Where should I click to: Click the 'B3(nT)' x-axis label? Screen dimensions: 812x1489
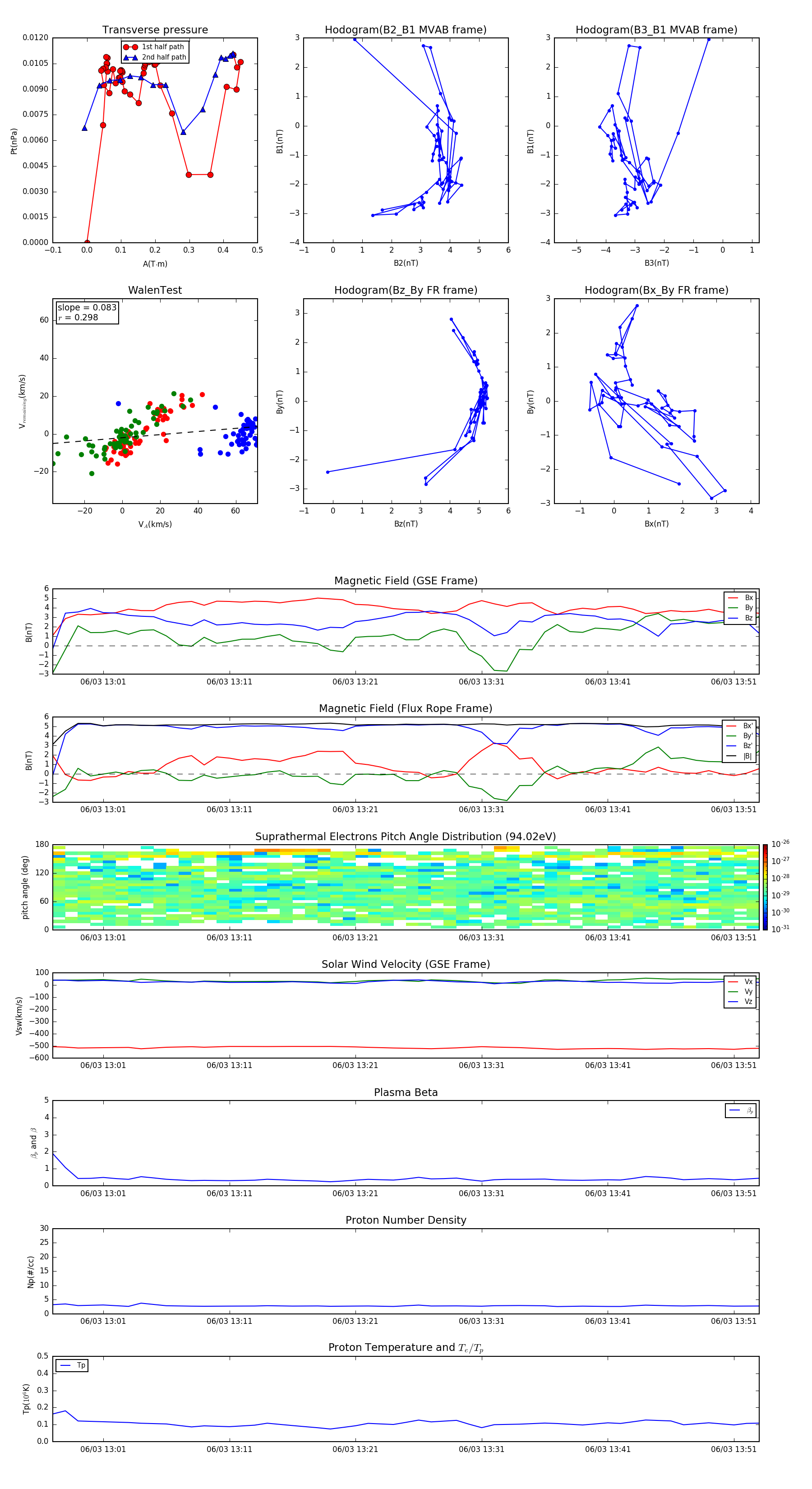(x=656, y=263)
